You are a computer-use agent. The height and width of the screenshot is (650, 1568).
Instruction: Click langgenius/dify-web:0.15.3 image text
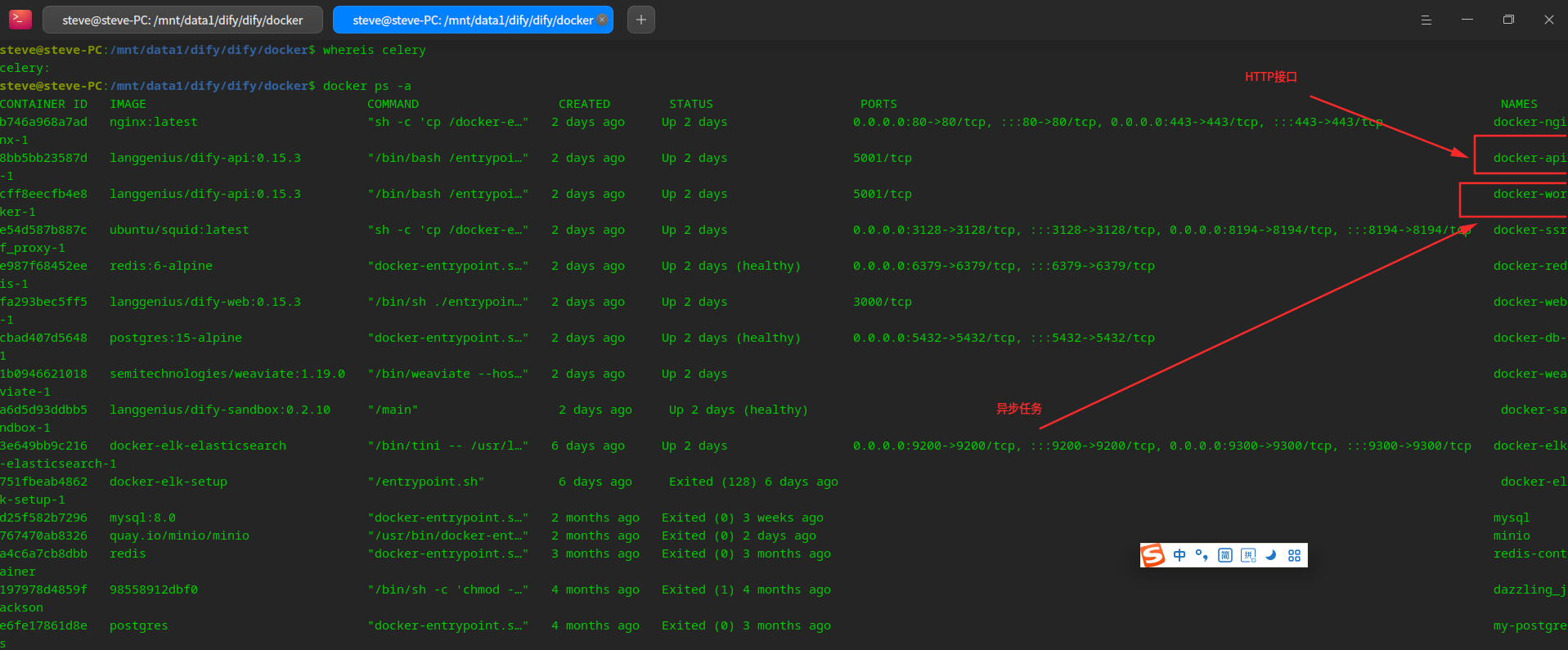pos(205,302)
